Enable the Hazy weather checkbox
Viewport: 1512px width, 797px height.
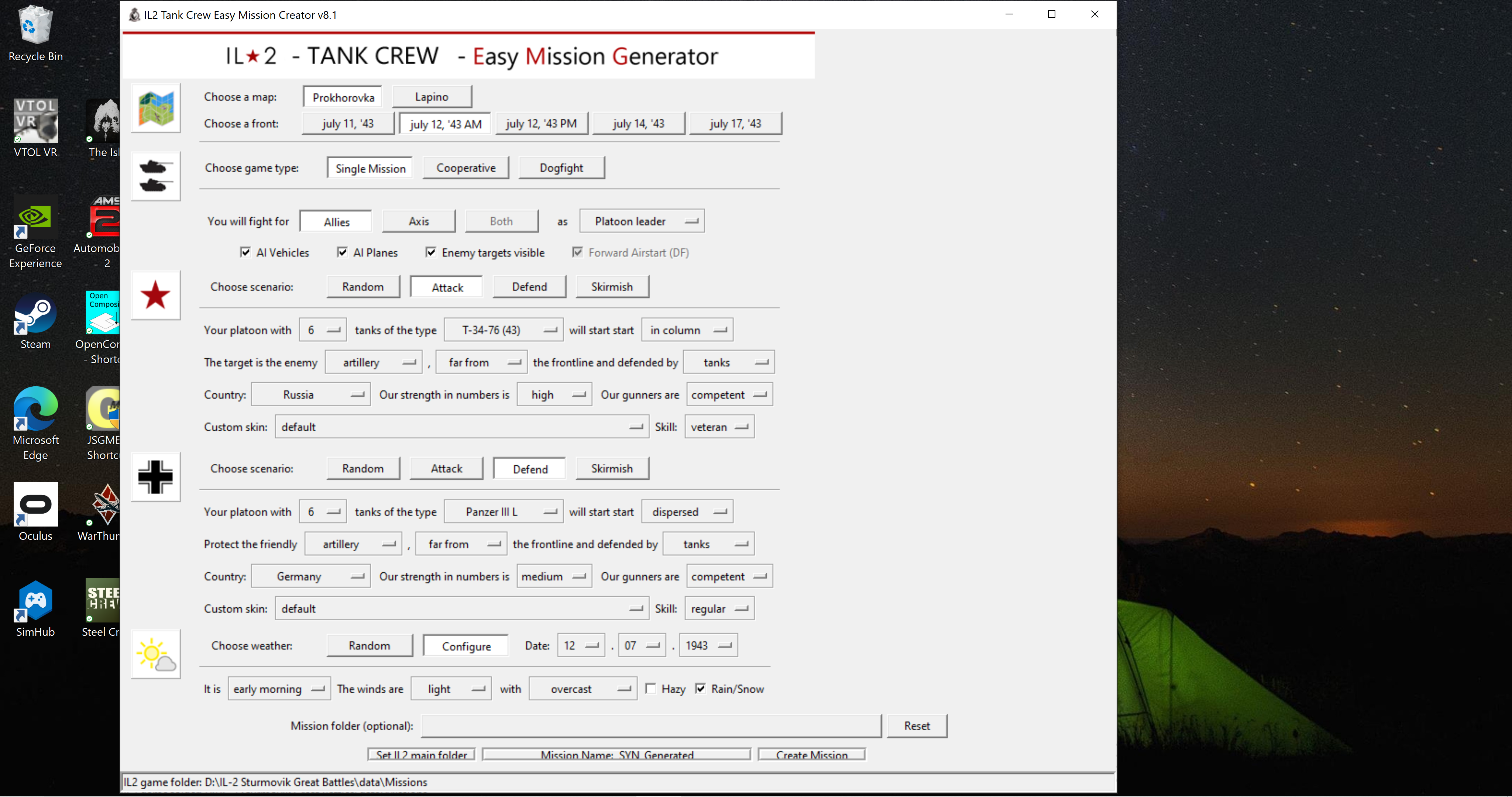pos(650,689)
